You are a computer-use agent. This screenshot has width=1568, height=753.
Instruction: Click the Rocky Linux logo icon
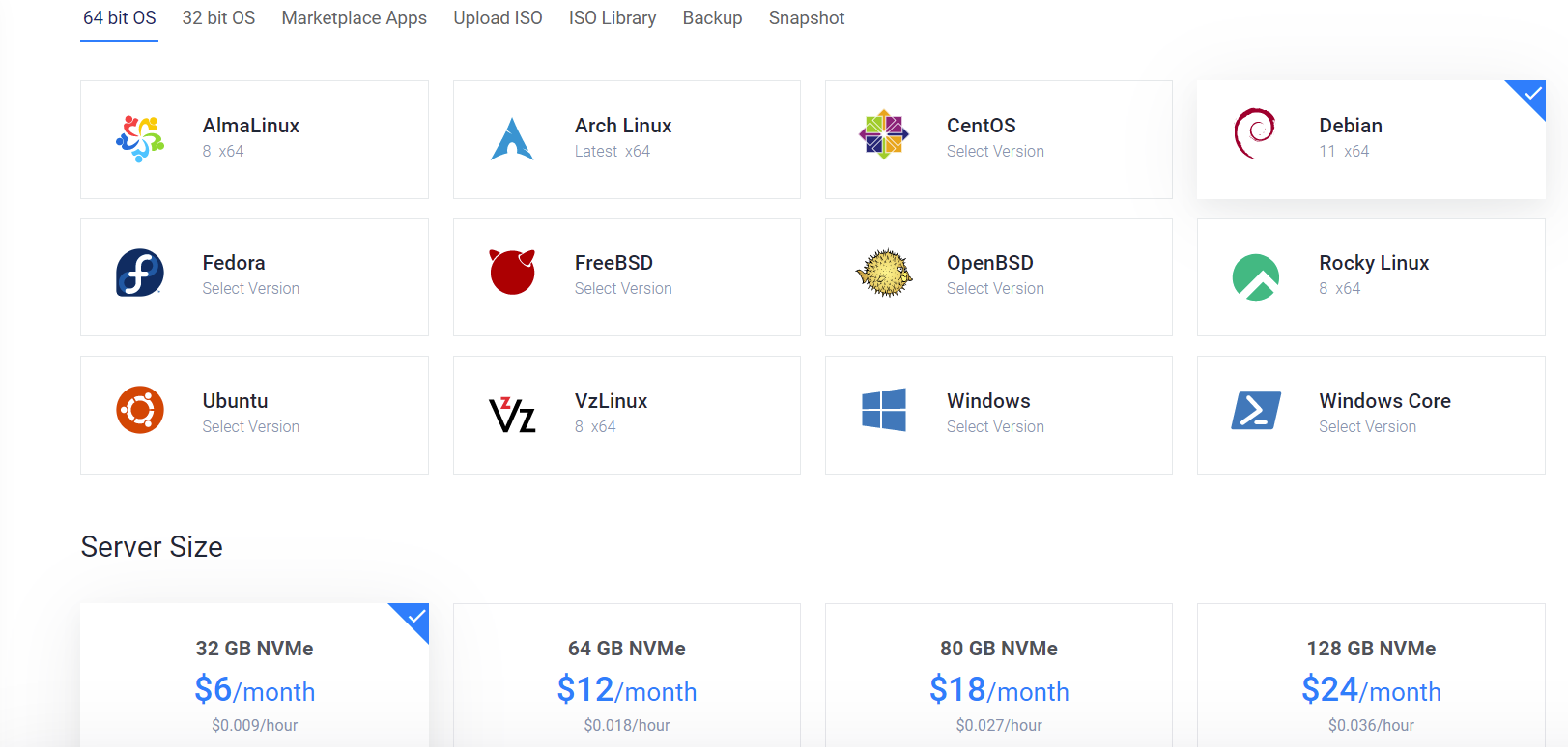click(1256, 277)
